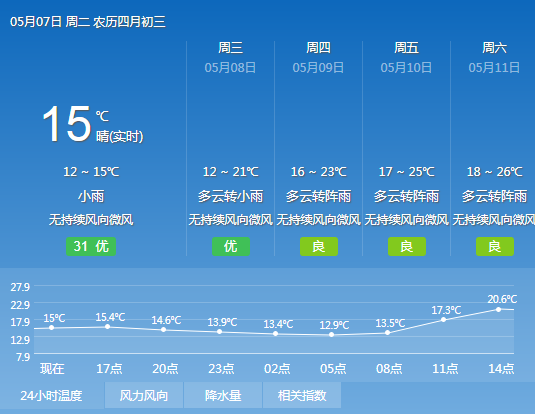Click the 20点 time axis label

(x=165, y=369)
